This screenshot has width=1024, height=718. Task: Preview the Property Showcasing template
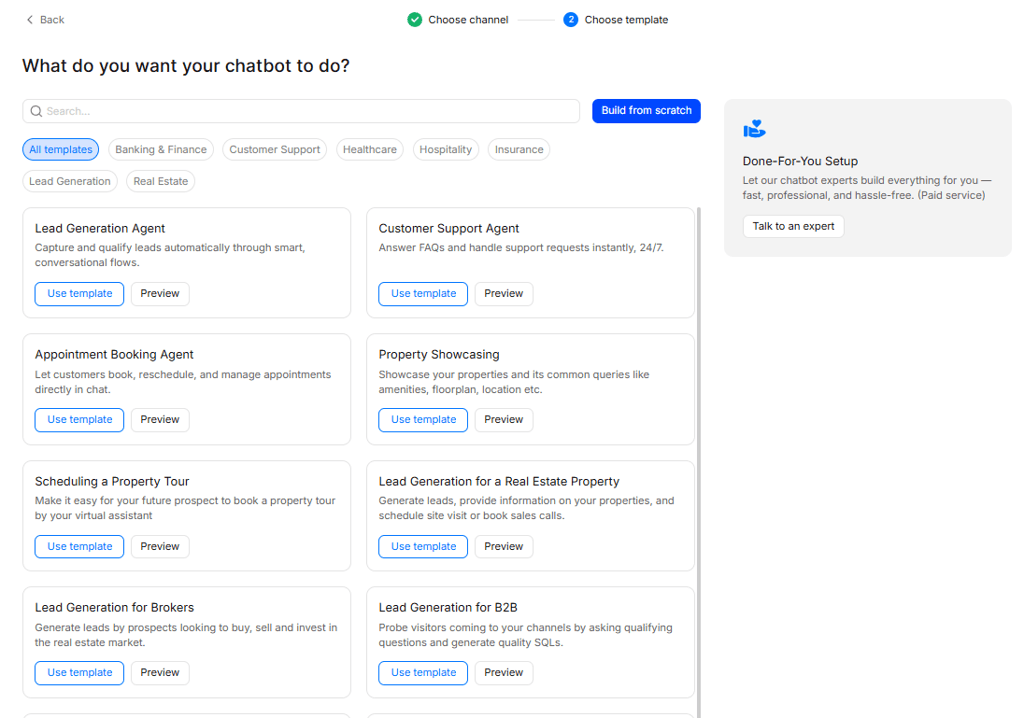[504, 419]
